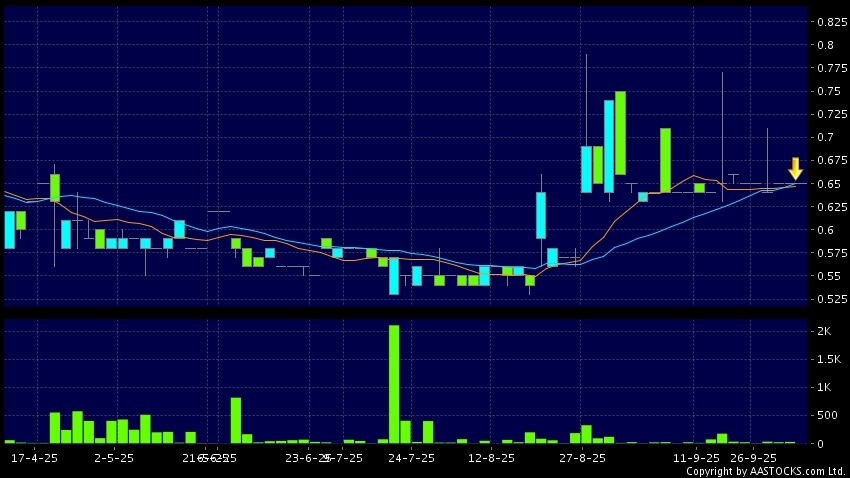This screenshot has height=478, width=850.
Task: Choose the 11-9-25 date label
Action: click(x=696, y=457)
